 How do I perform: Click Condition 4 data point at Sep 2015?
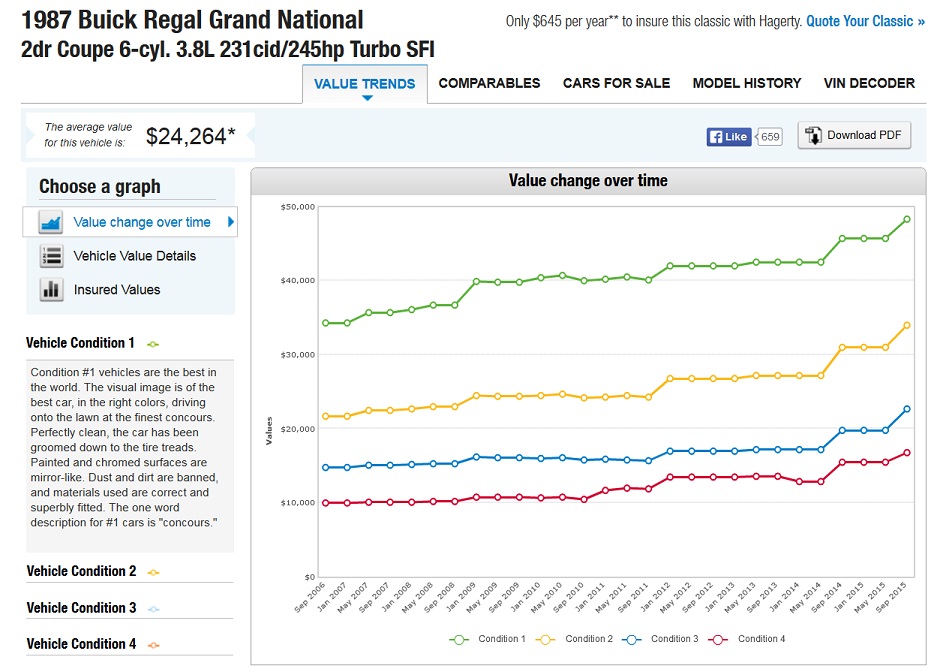click(x=907, y=453)
